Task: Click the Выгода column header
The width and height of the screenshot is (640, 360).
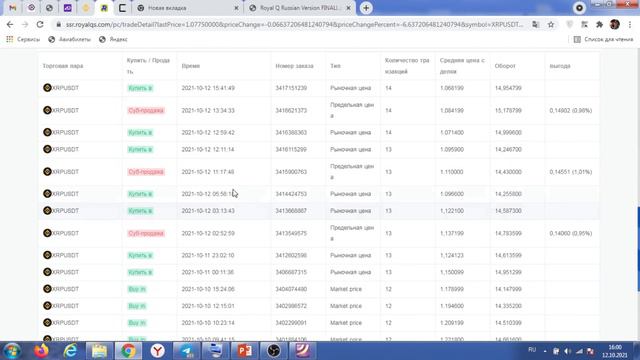Action: click(x=560, y=66)
